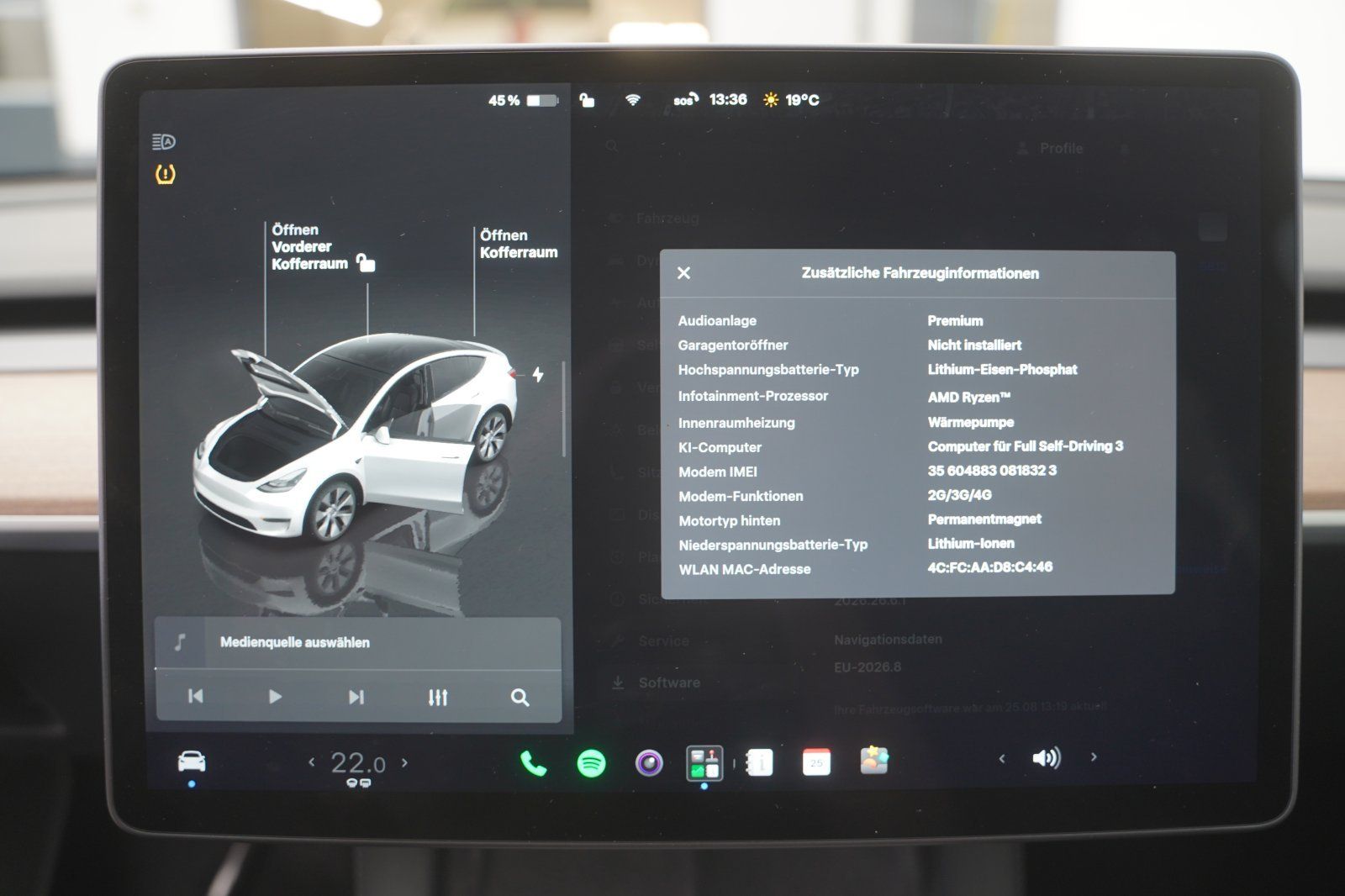
Task: Skip to previous track
Action: click(x=196, y=696)
